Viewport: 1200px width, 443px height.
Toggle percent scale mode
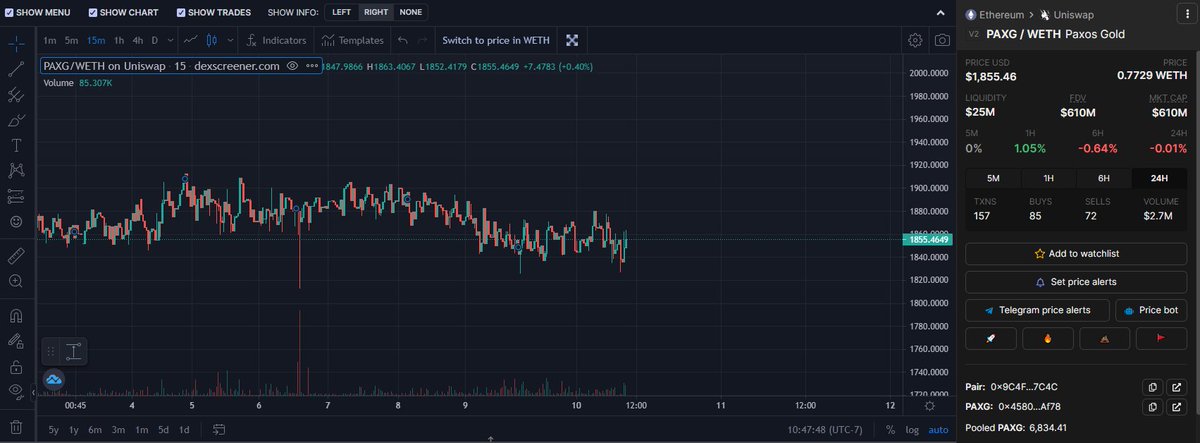coord(891,430)
